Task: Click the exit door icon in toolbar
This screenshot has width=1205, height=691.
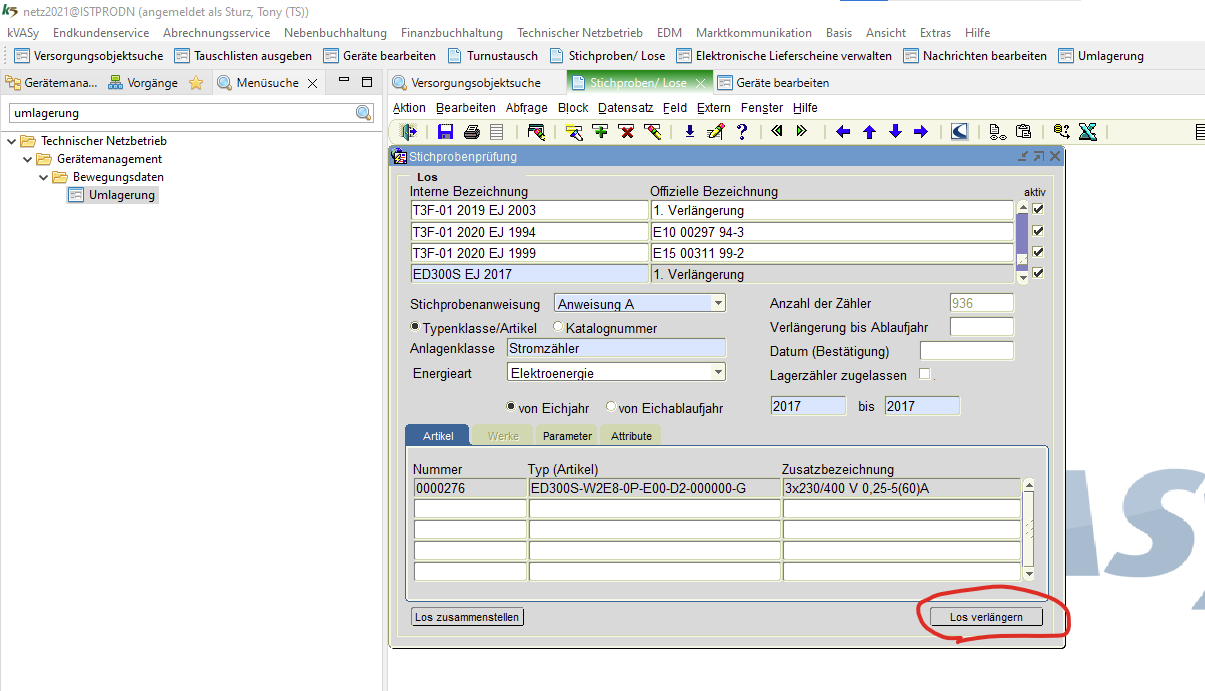Action: pos(408,131)
